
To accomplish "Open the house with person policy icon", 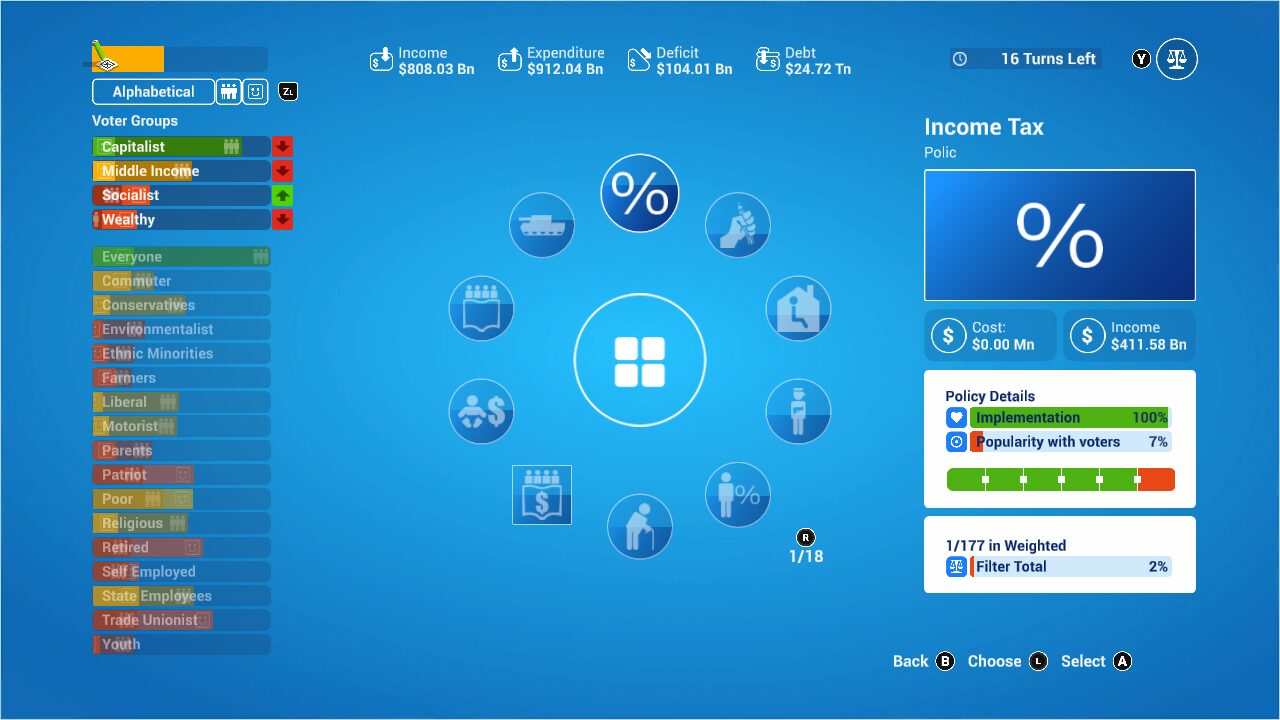I will tap(798, 308).
